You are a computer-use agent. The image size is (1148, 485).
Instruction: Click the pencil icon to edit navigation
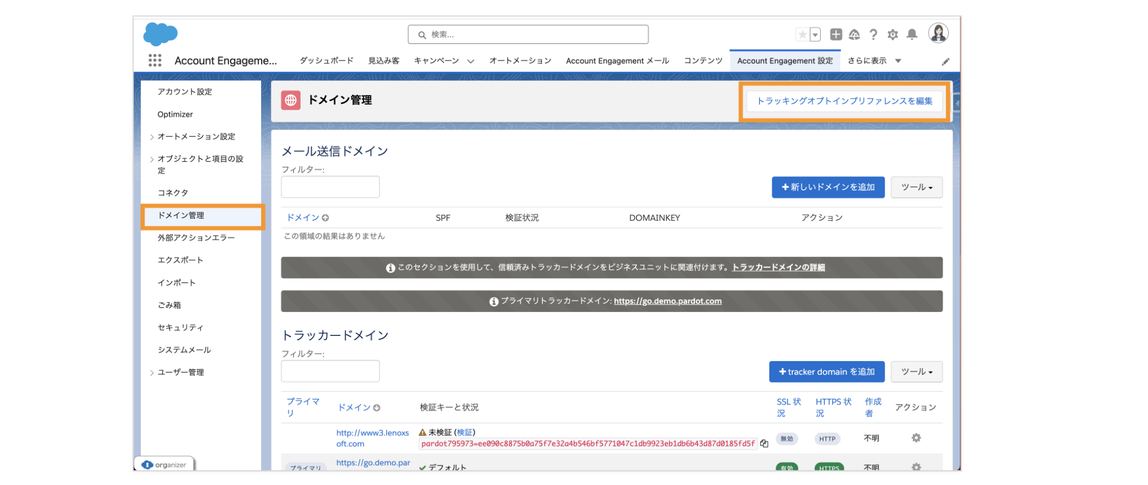coord(945,62)
